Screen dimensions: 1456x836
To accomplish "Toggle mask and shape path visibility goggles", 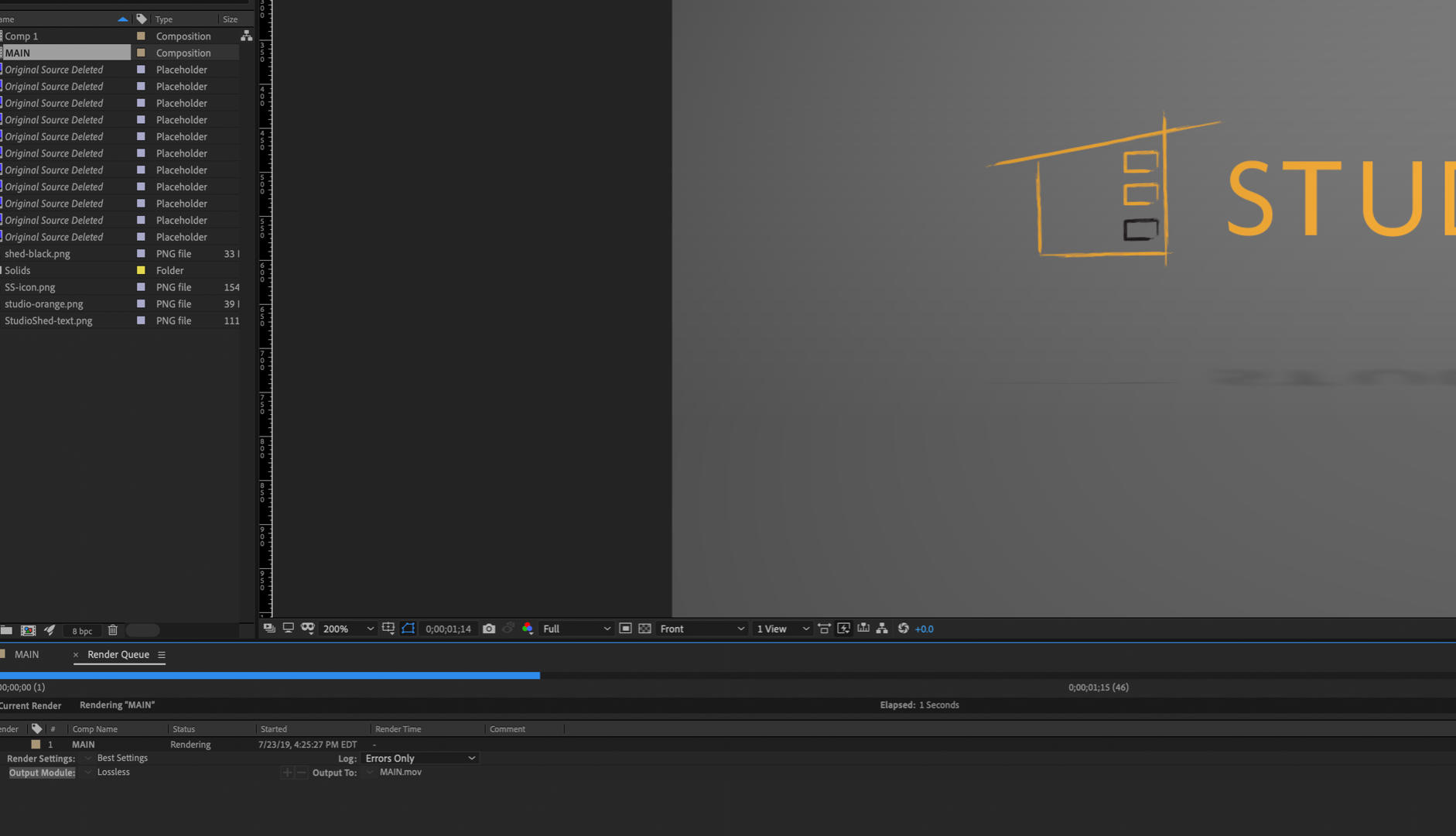I will (308, 629).
